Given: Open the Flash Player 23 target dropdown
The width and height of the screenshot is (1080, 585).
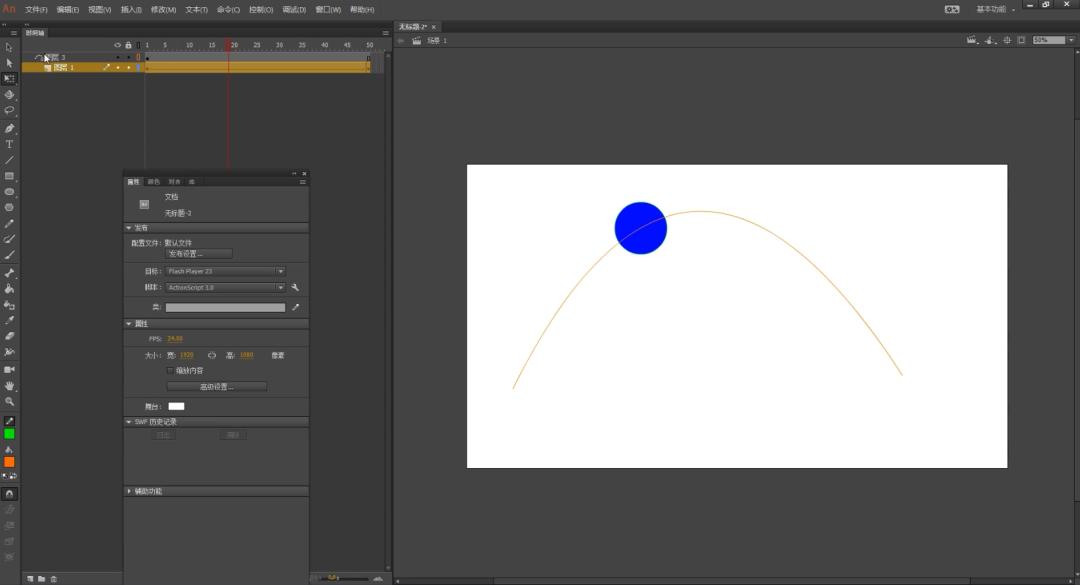Looking at the screenshot, I should [225, 271].
